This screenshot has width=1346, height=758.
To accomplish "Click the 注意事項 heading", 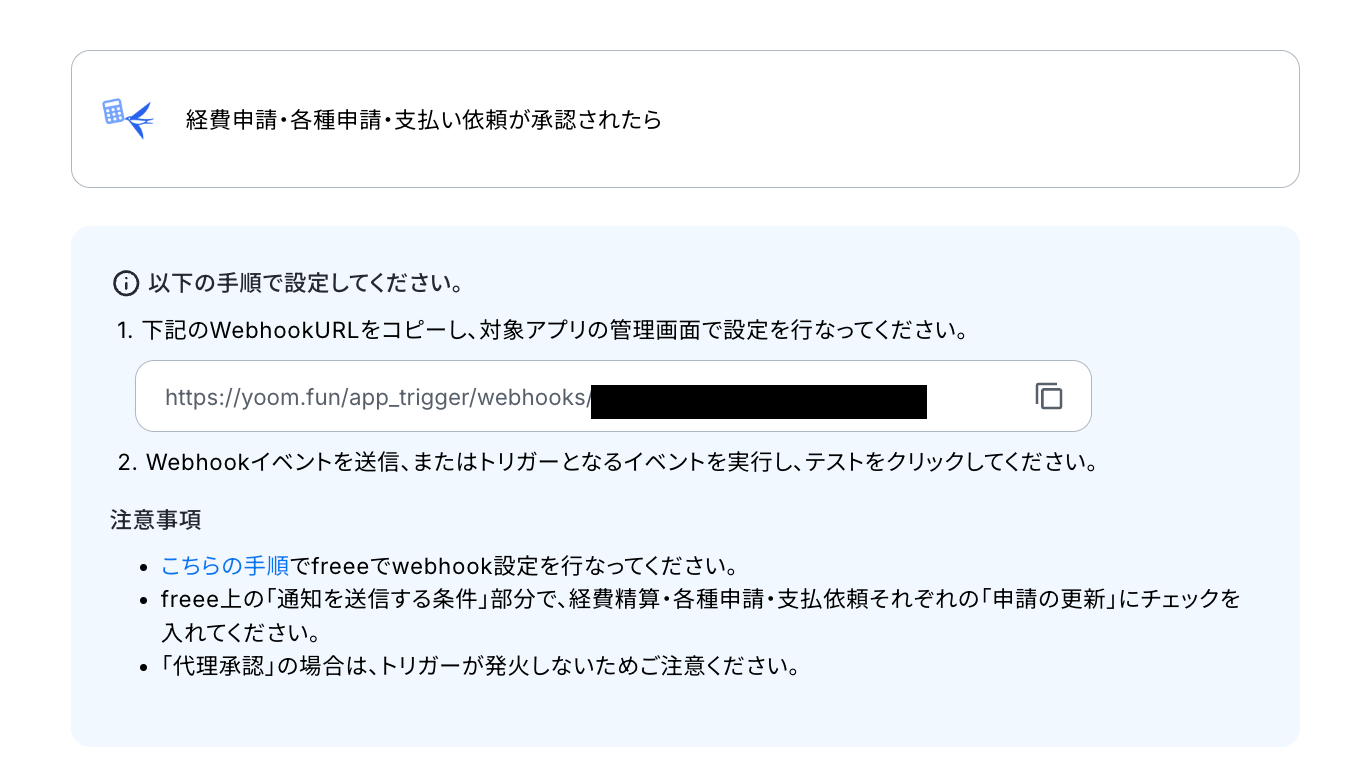I will (x=156, y=520).
